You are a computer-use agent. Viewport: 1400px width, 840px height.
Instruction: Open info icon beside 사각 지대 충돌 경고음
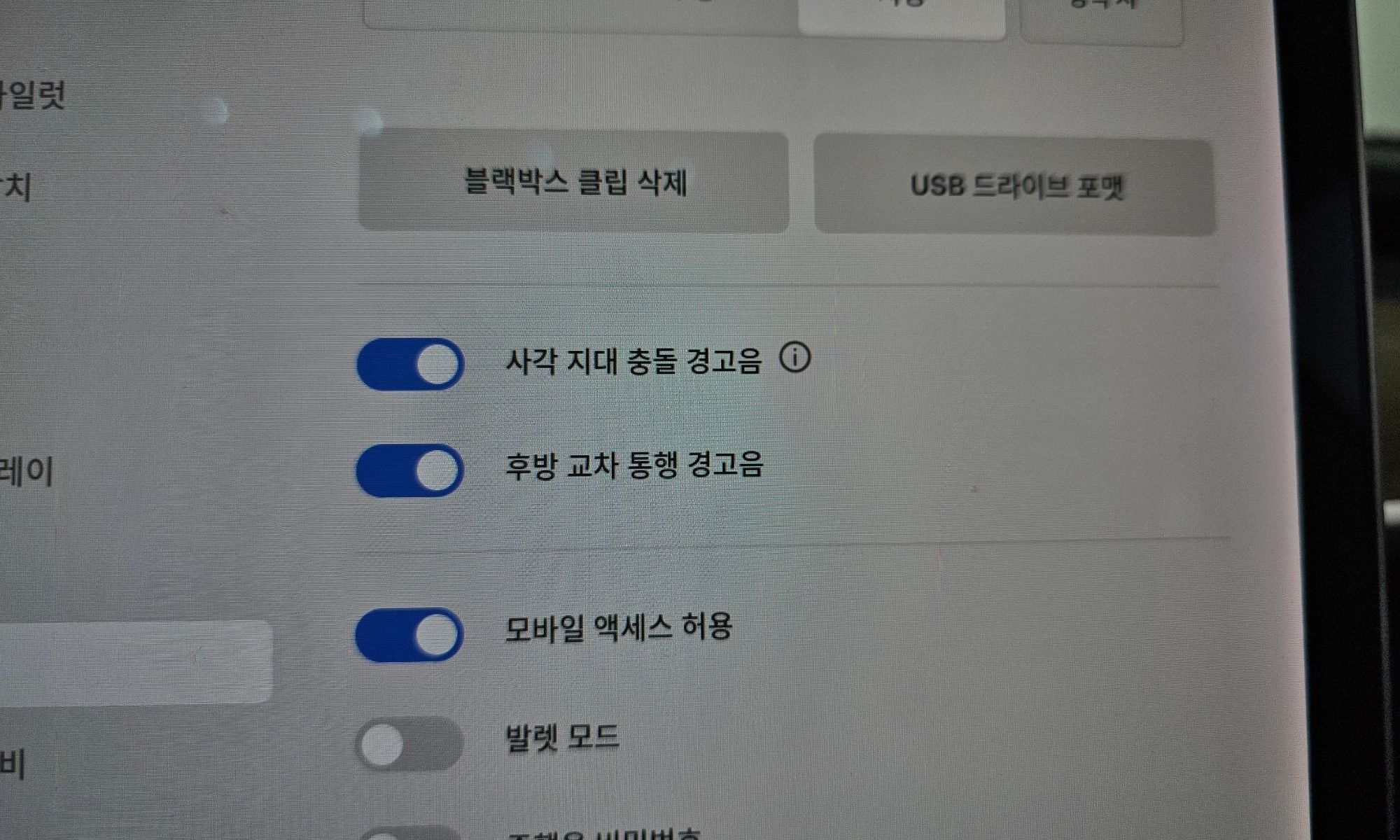click(795, 358)
